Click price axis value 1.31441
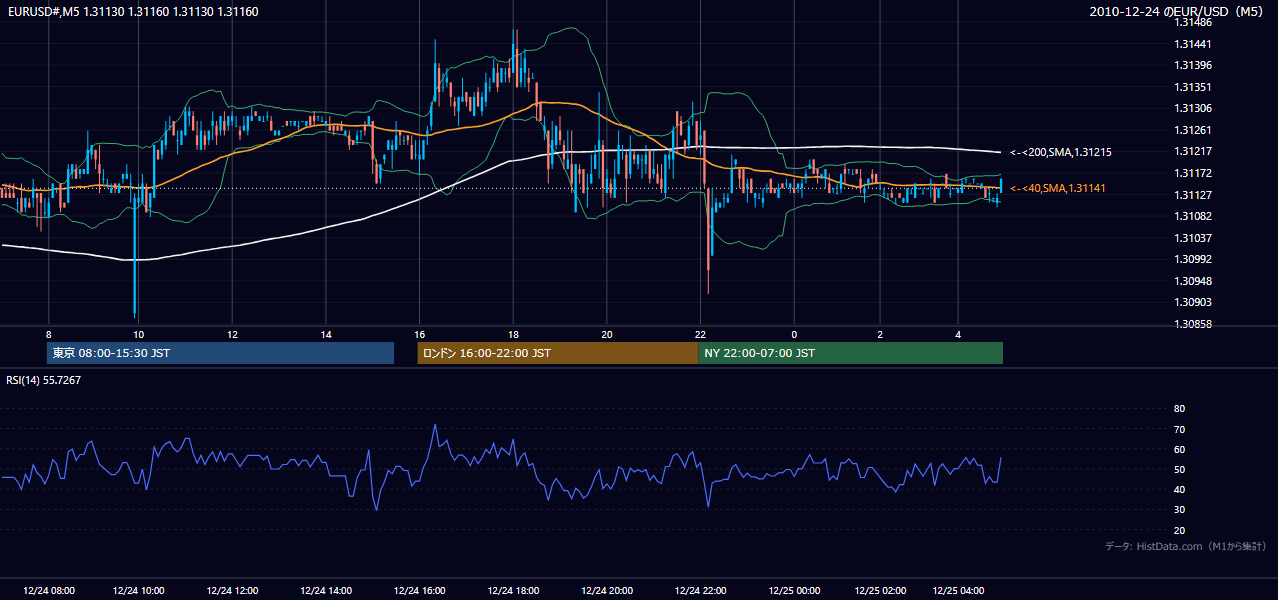Image resolution: width=1278 pixels, height=600 pixels. (1192, 44)
